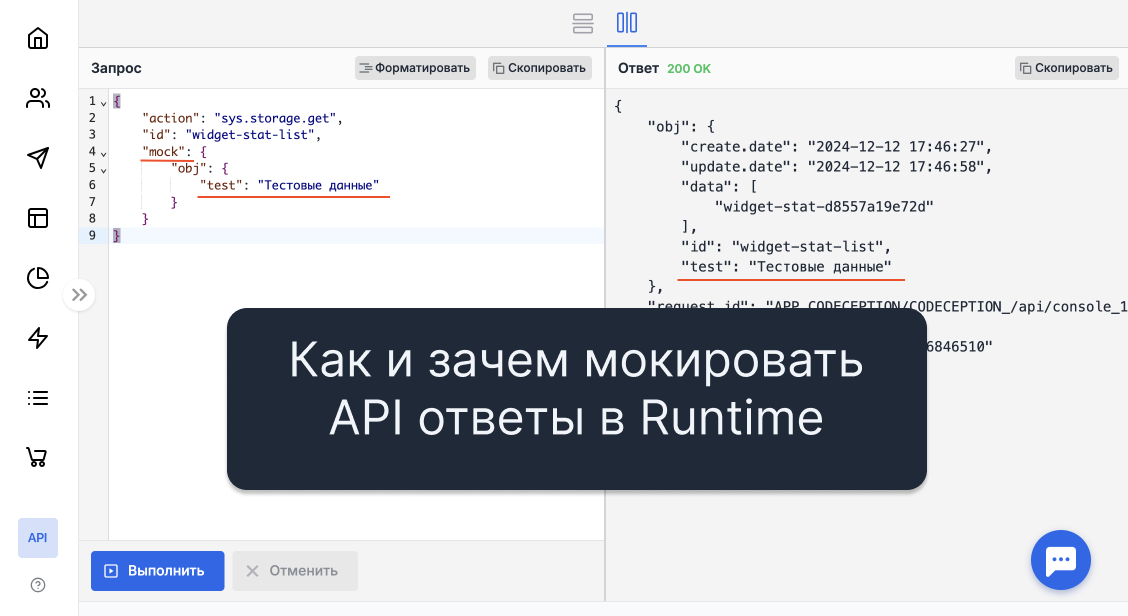
Task: Open the pie chart analytics icon
Action: [37, 278]
